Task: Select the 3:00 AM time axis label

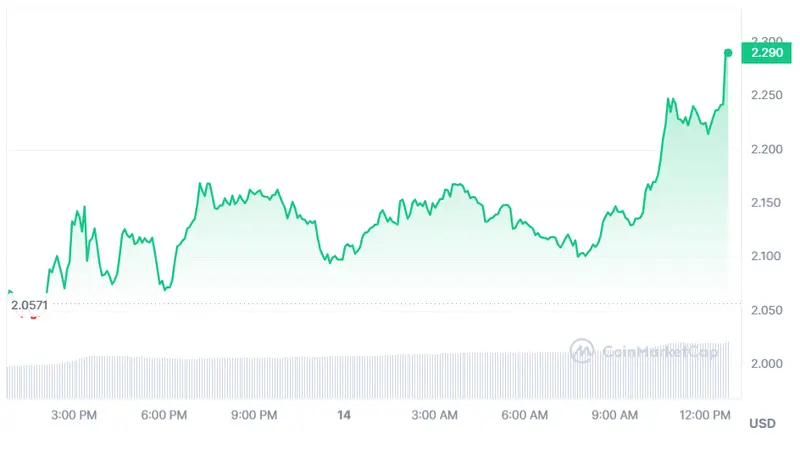Action: [x=435, y=414]
